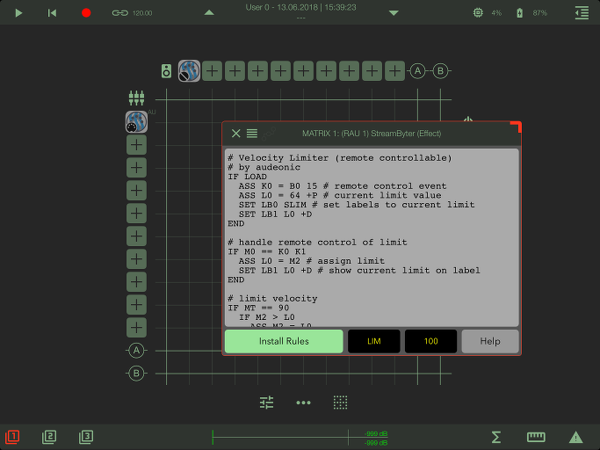Image resolution: width=600 pixels, height=450 pixels.
Task: Expand the up arrow next to session title
Action: (208, 13)
